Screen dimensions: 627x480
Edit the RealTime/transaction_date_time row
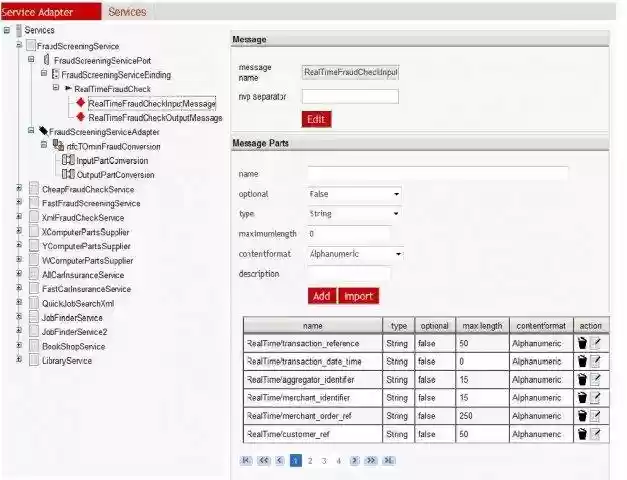tap(595, 361)
